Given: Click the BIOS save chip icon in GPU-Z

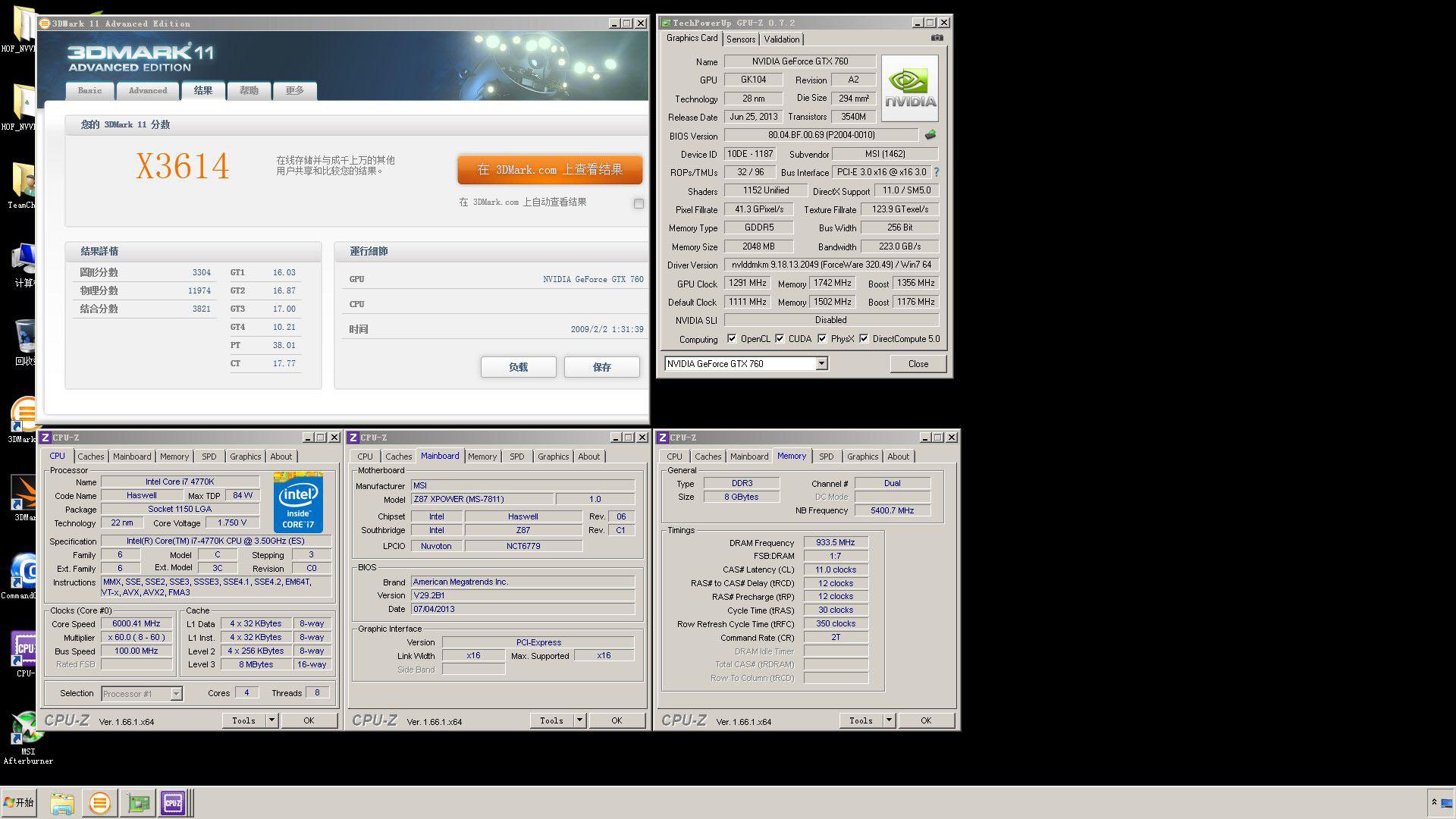Looking at the screenshot, I should [930, 135].
